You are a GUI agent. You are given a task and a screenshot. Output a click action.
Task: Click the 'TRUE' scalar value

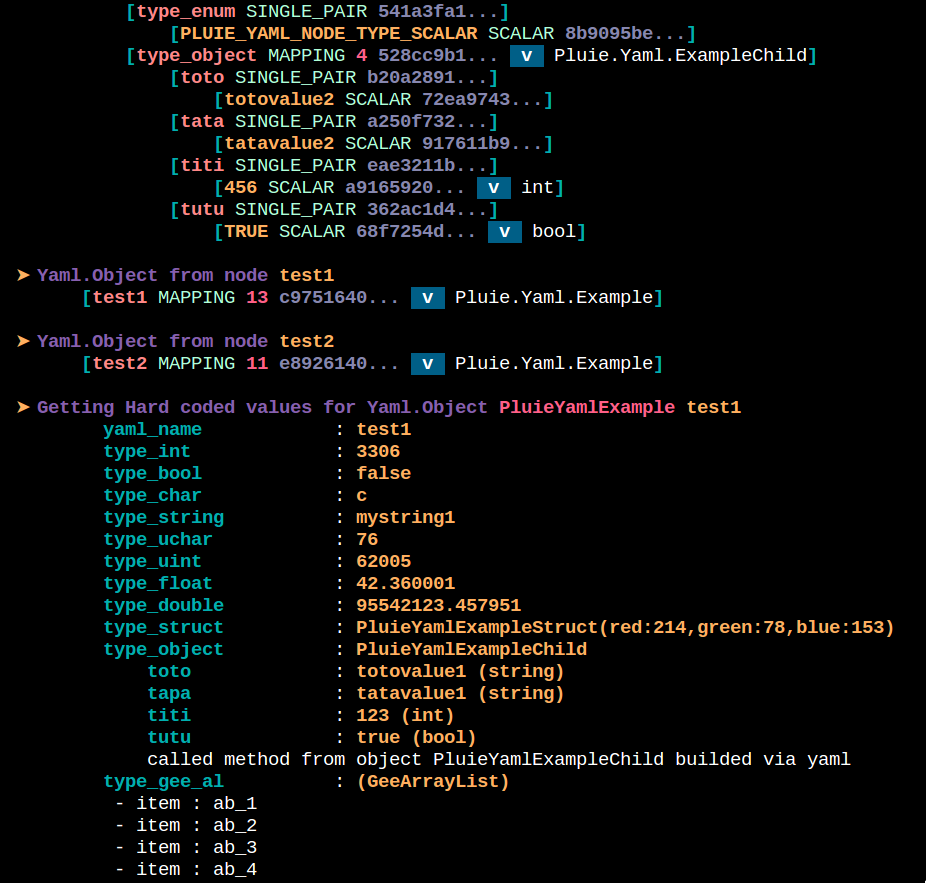(246, 232)
